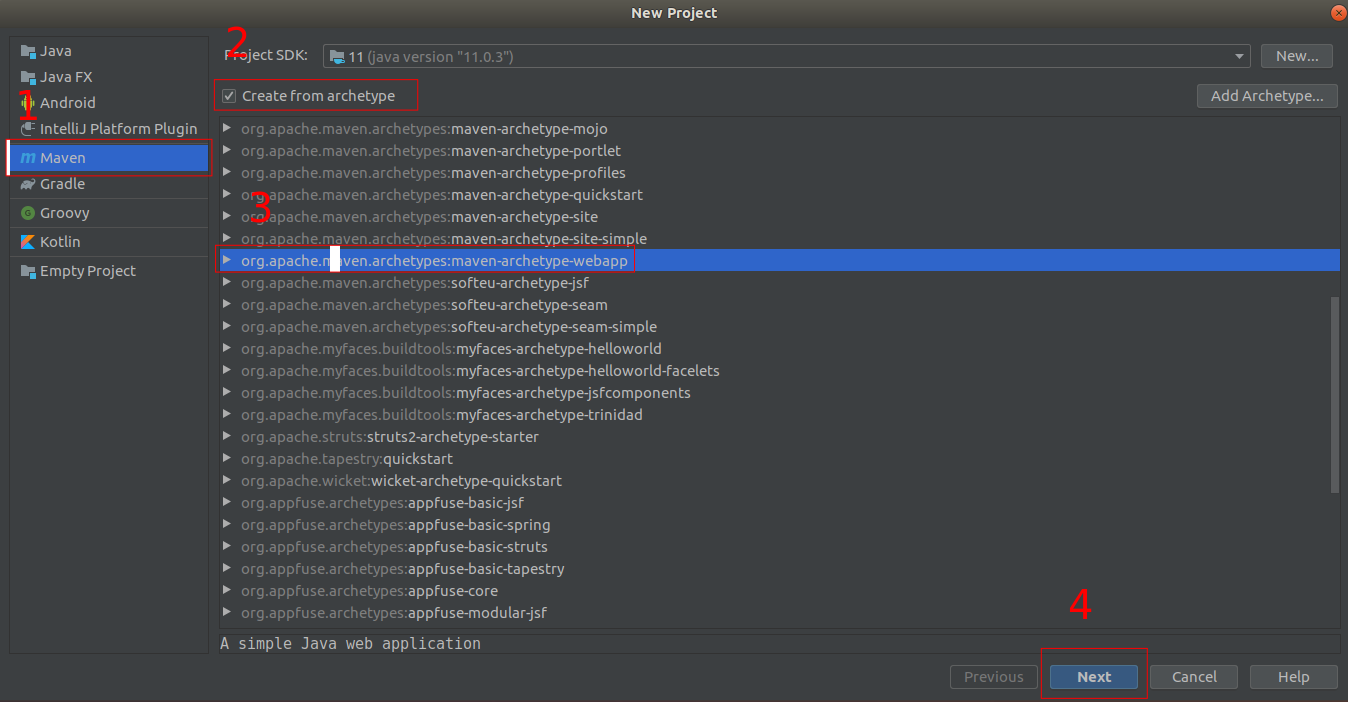Select appfuse-basic-tapestry row
The height and width of the screenshot is (702, 1348).
tap(780, 569)
